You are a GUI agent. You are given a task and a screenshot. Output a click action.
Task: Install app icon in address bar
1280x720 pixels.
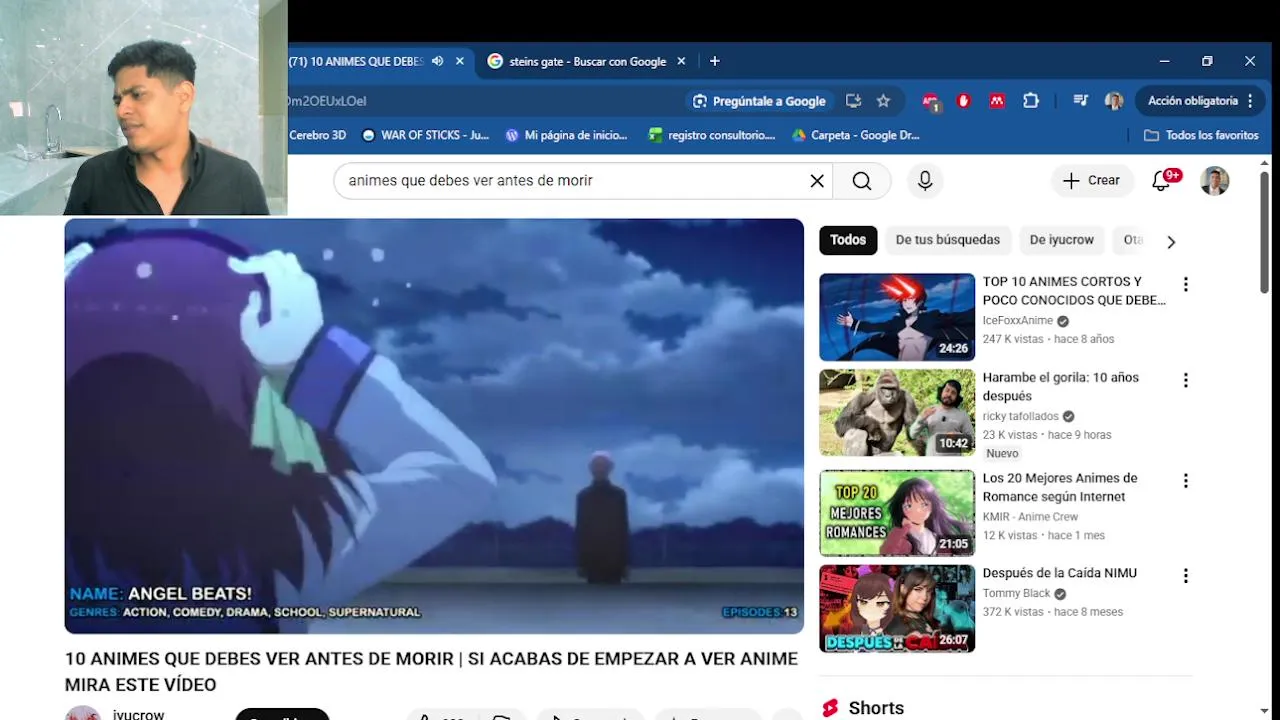coord(853,101)
